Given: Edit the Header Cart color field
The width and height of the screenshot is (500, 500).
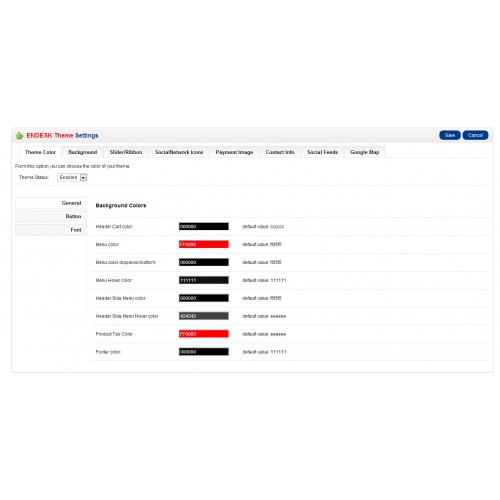Looking at the screenshot, I should [204, 227].
